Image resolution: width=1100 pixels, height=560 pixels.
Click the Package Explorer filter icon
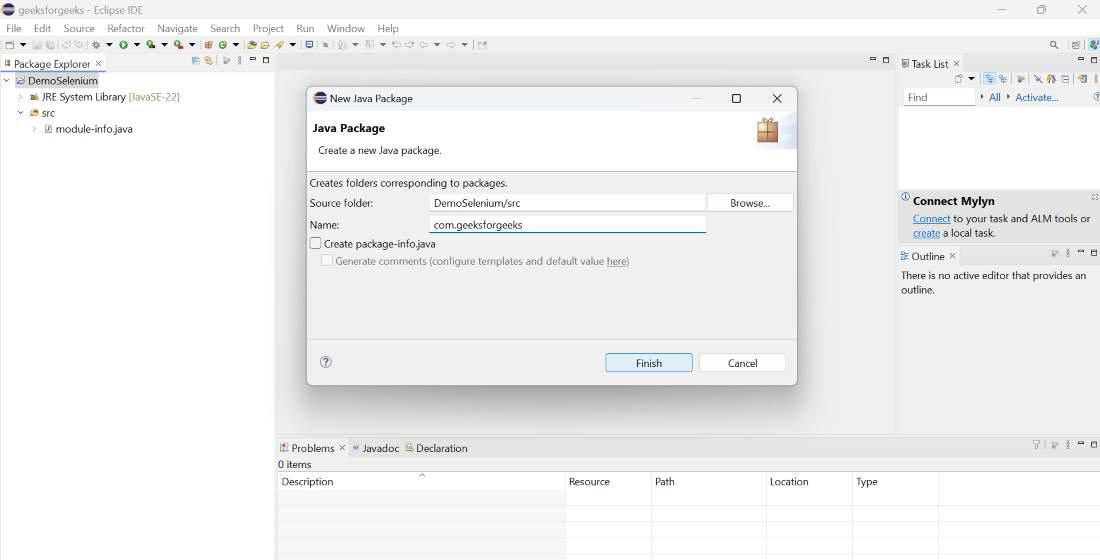(x=226, y=60)
